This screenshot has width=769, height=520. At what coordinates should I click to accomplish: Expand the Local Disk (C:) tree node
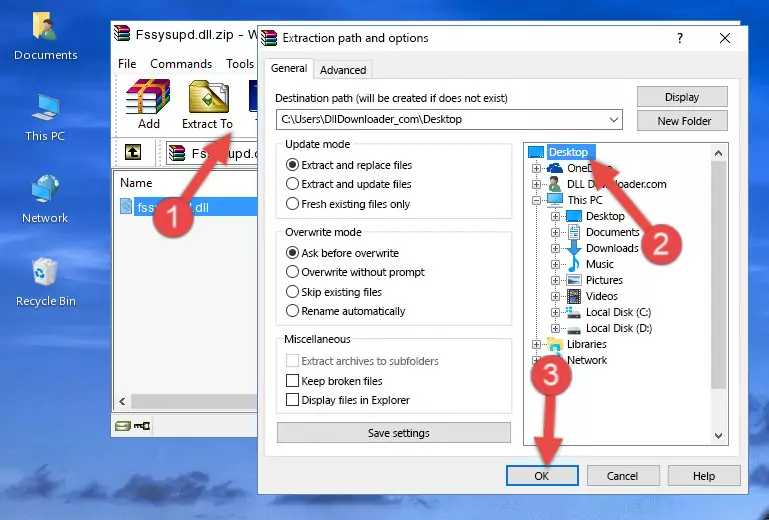click(x=555, y=312)
